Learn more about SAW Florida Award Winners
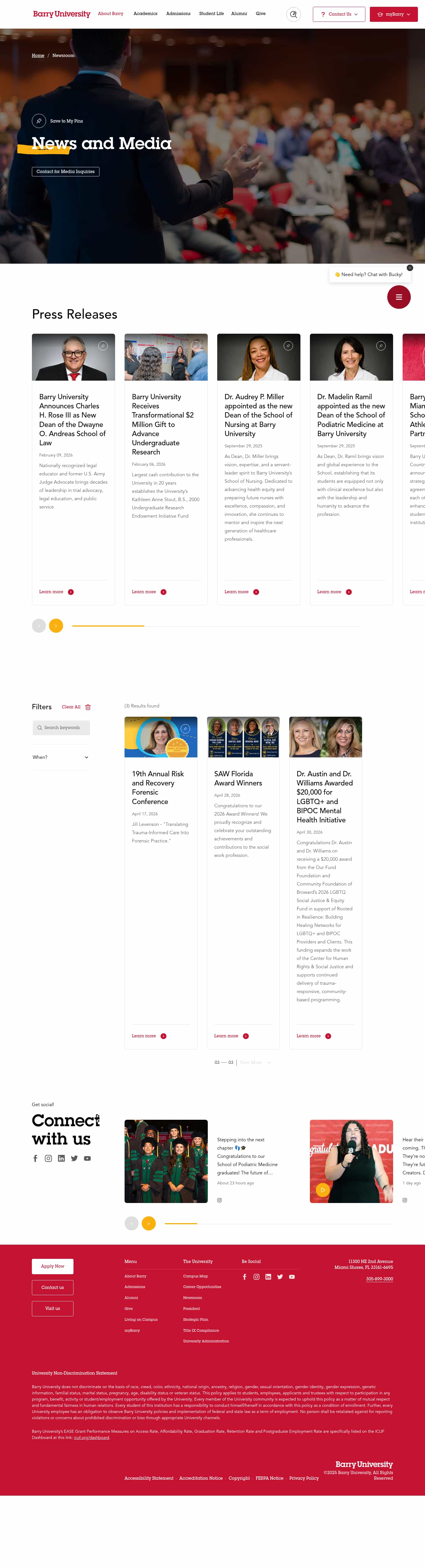This screenshot has height=1568, width=425. 231,1036
